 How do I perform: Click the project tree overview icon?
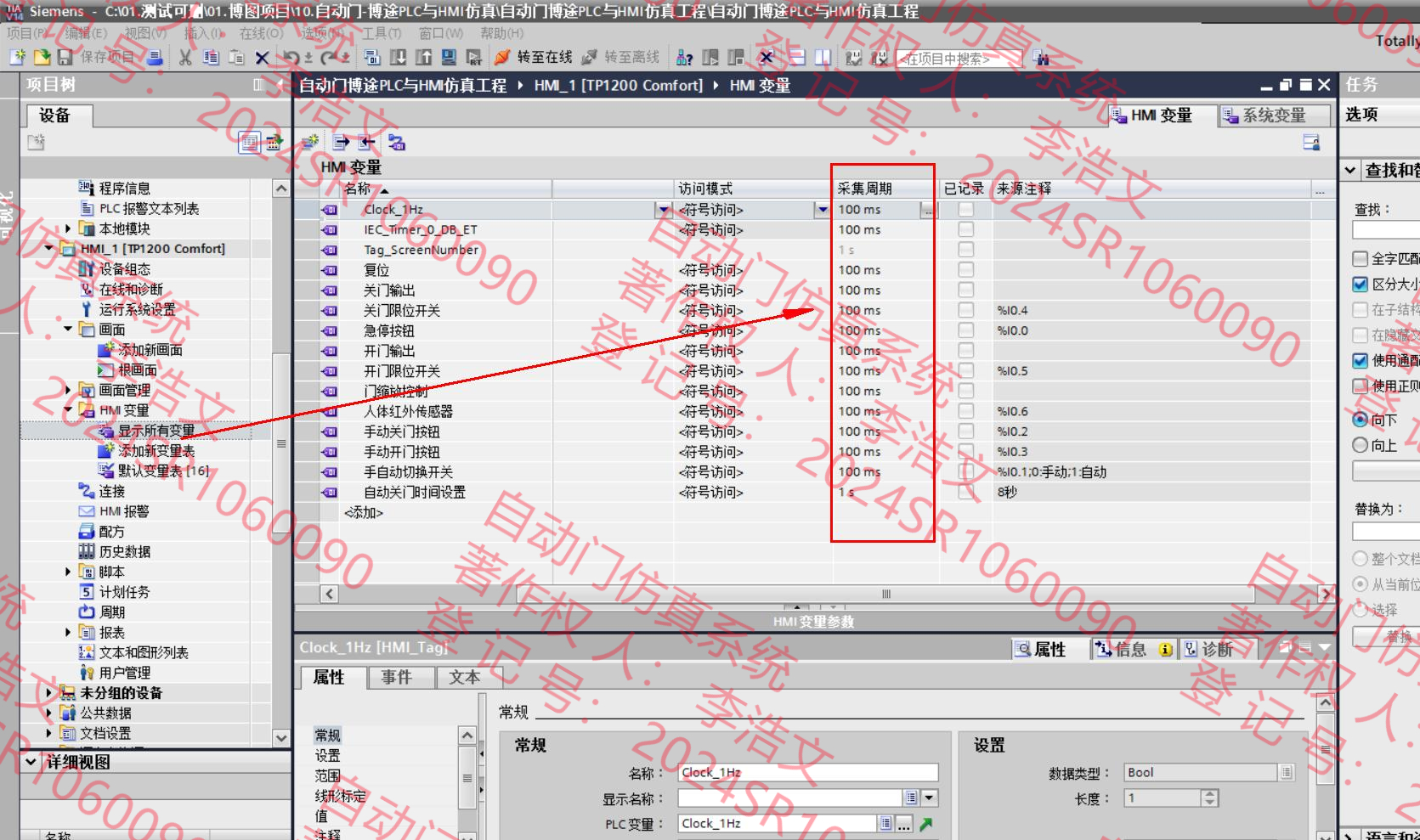(249, 142)
